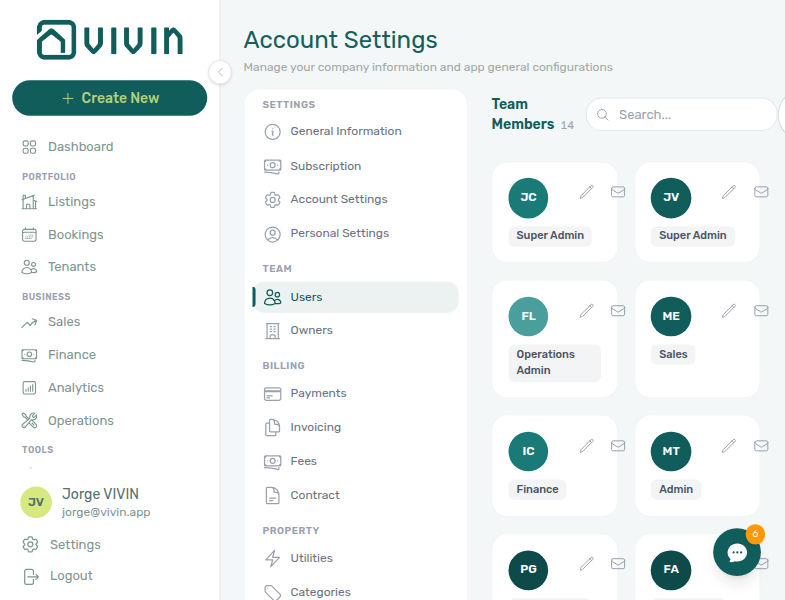
Task: Edit the FL Operations Admin member
Action: coord(587,311)
